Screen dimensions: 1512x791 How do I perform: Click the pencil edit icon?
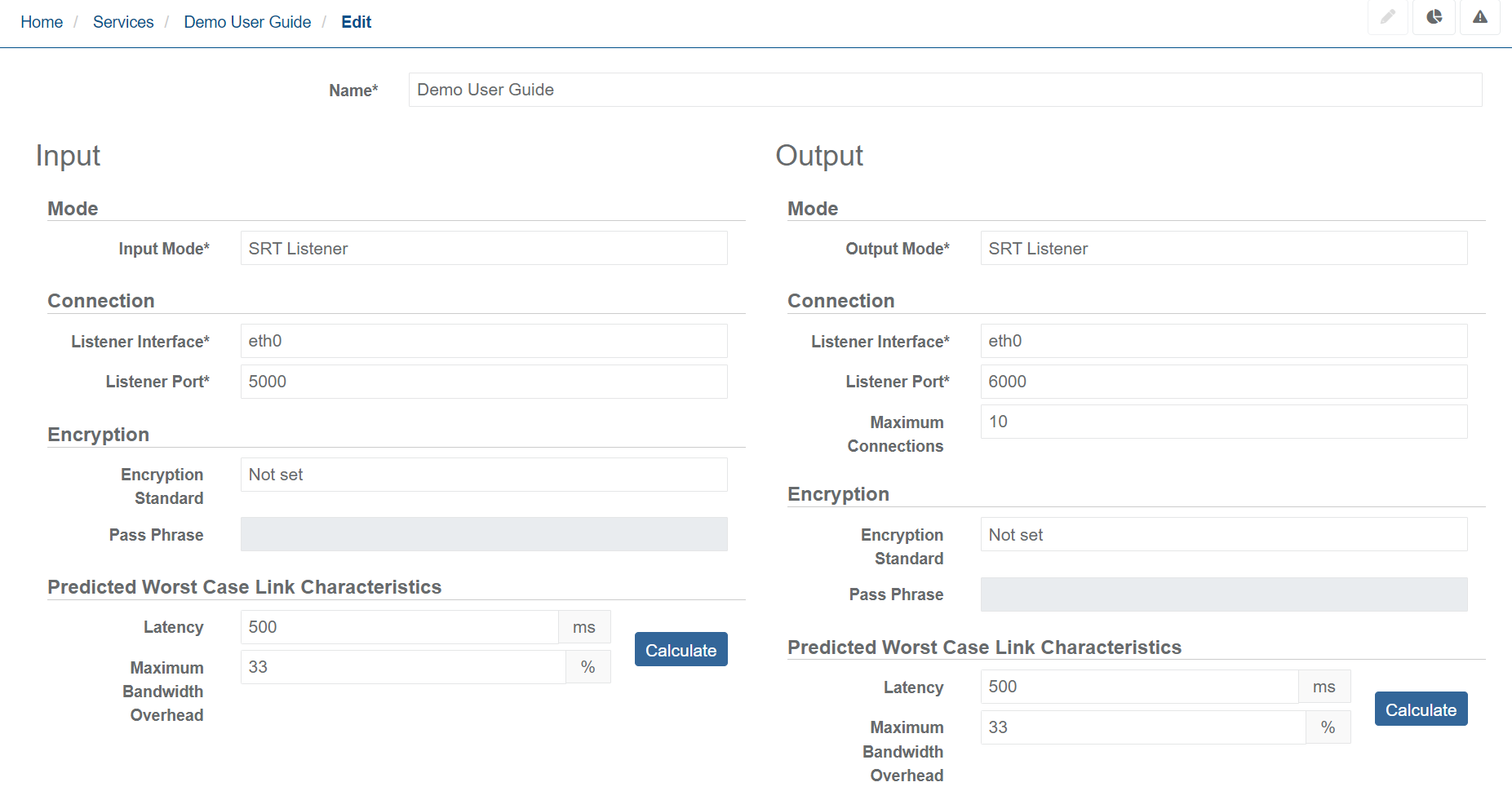coord(1387,17)
